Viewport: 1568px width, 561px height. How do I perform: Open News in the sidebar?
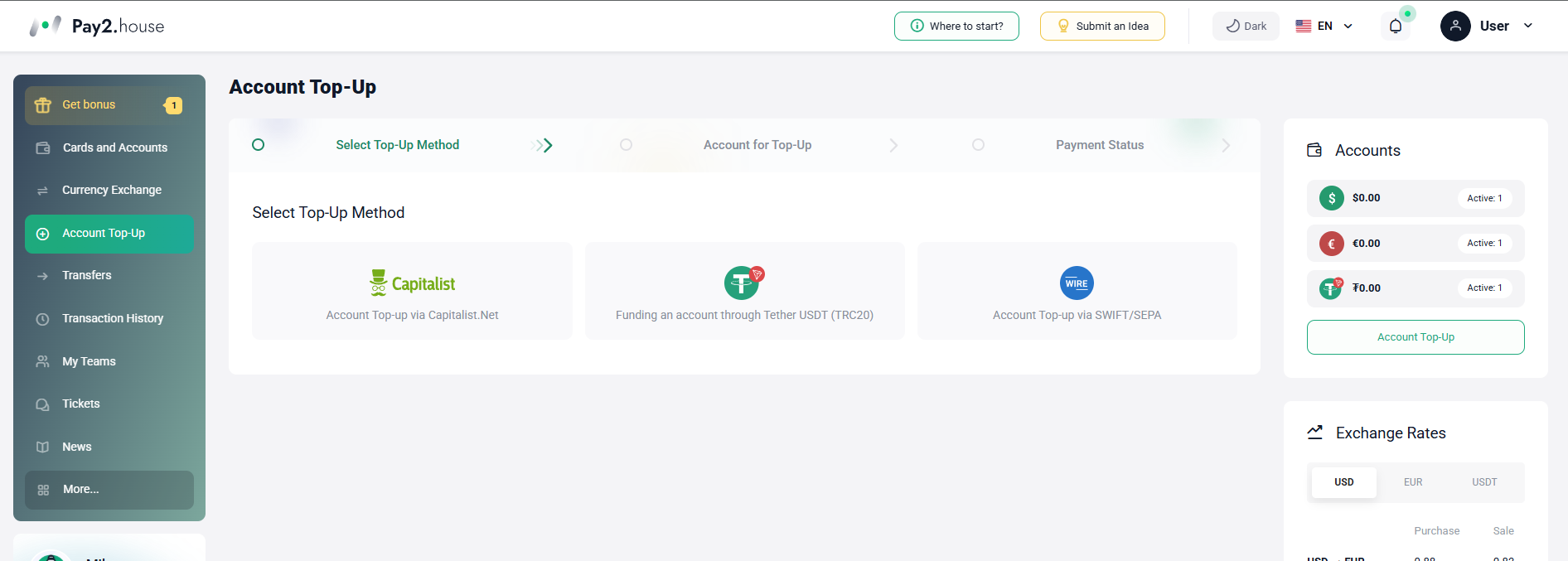pos(109,447)
